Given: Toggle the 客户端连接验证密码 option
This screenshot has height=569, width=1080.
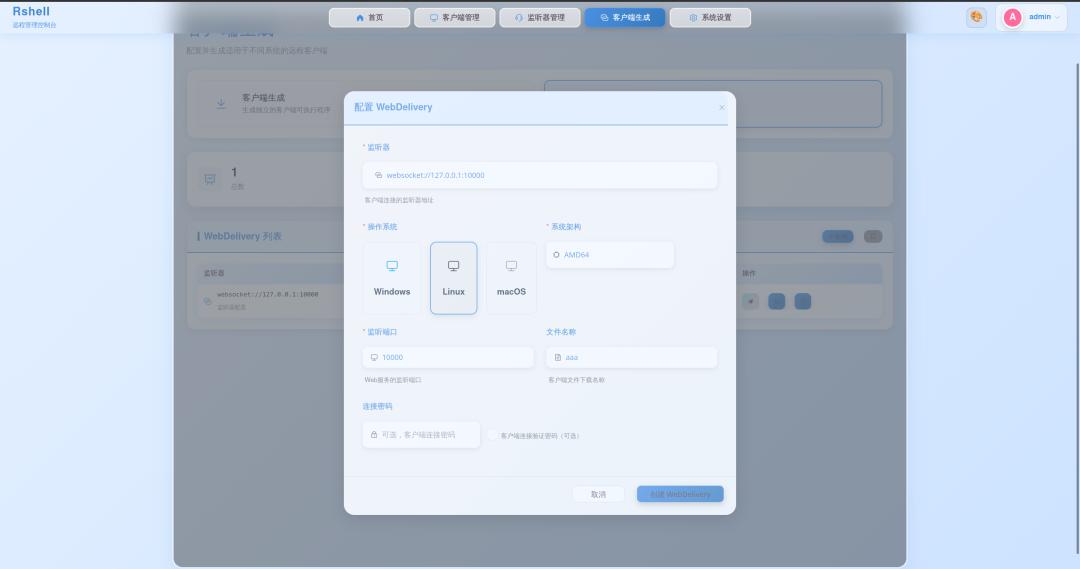Looking at the screenshot, I should pos(492,435).
